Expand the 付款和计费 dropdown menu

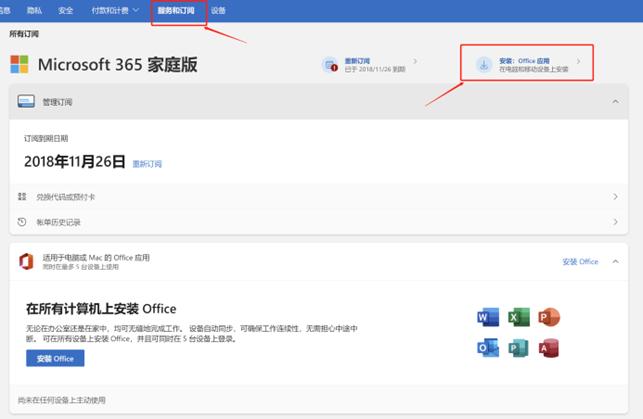115,10
